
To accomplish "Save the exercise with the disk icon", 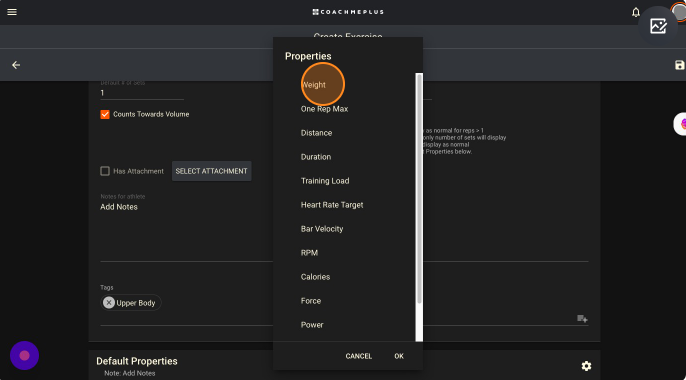I will pyautogui.click(x=679, y=65).
